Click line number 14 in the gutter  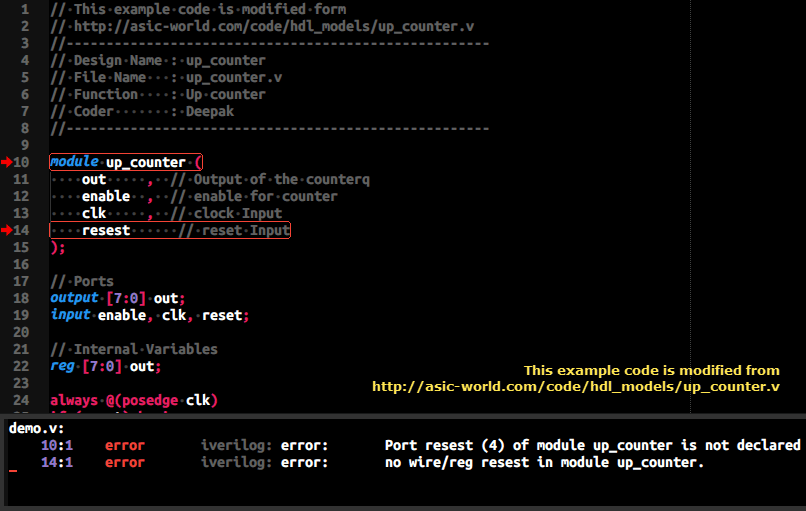click(x=22, y=230)
